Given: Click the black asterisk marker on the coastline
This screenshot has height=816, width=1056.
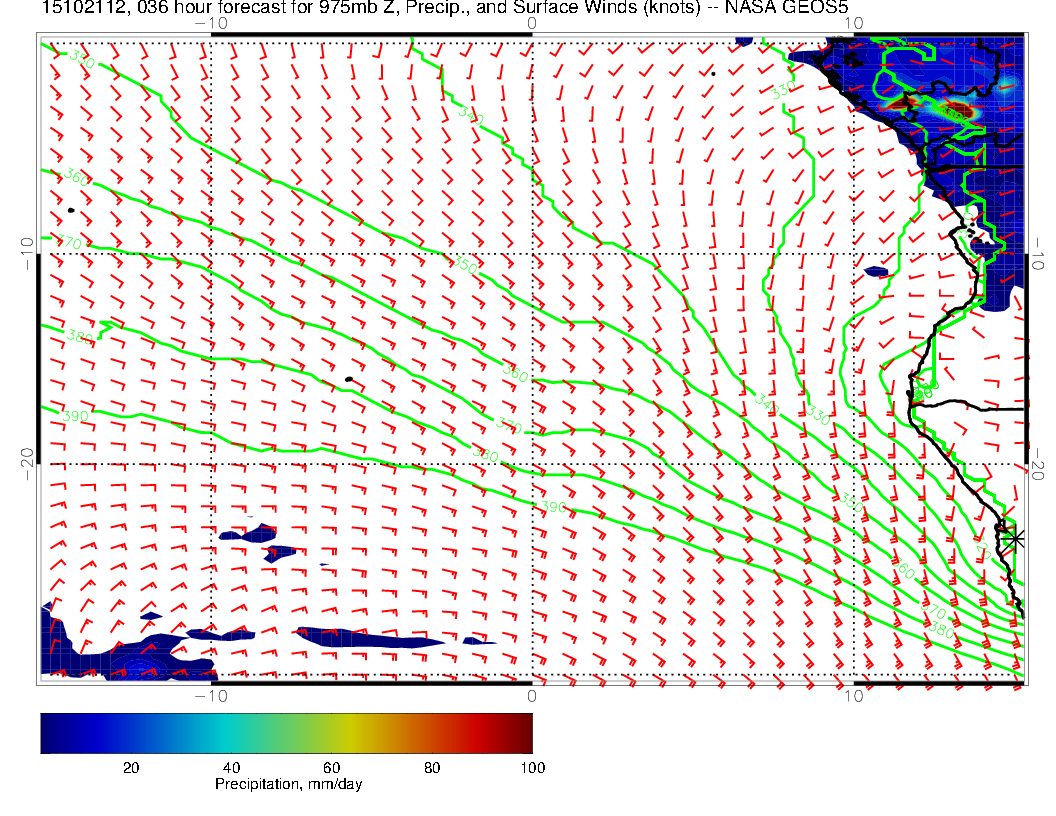Looking at the screenshot, I should pyautogui.click(x=1015, y=538).
